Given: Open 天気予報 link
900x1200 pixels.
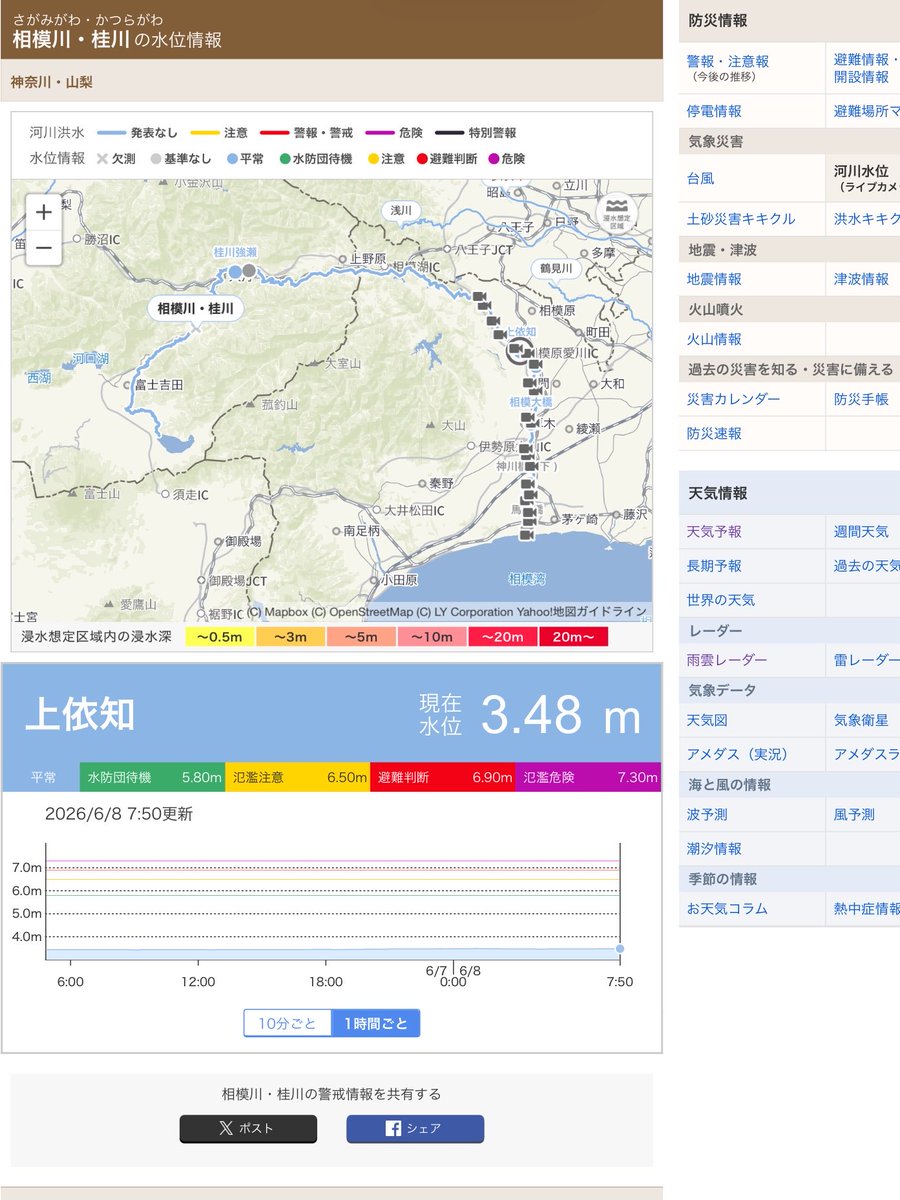Looking at the screenshot, I should tap(714, 531).
